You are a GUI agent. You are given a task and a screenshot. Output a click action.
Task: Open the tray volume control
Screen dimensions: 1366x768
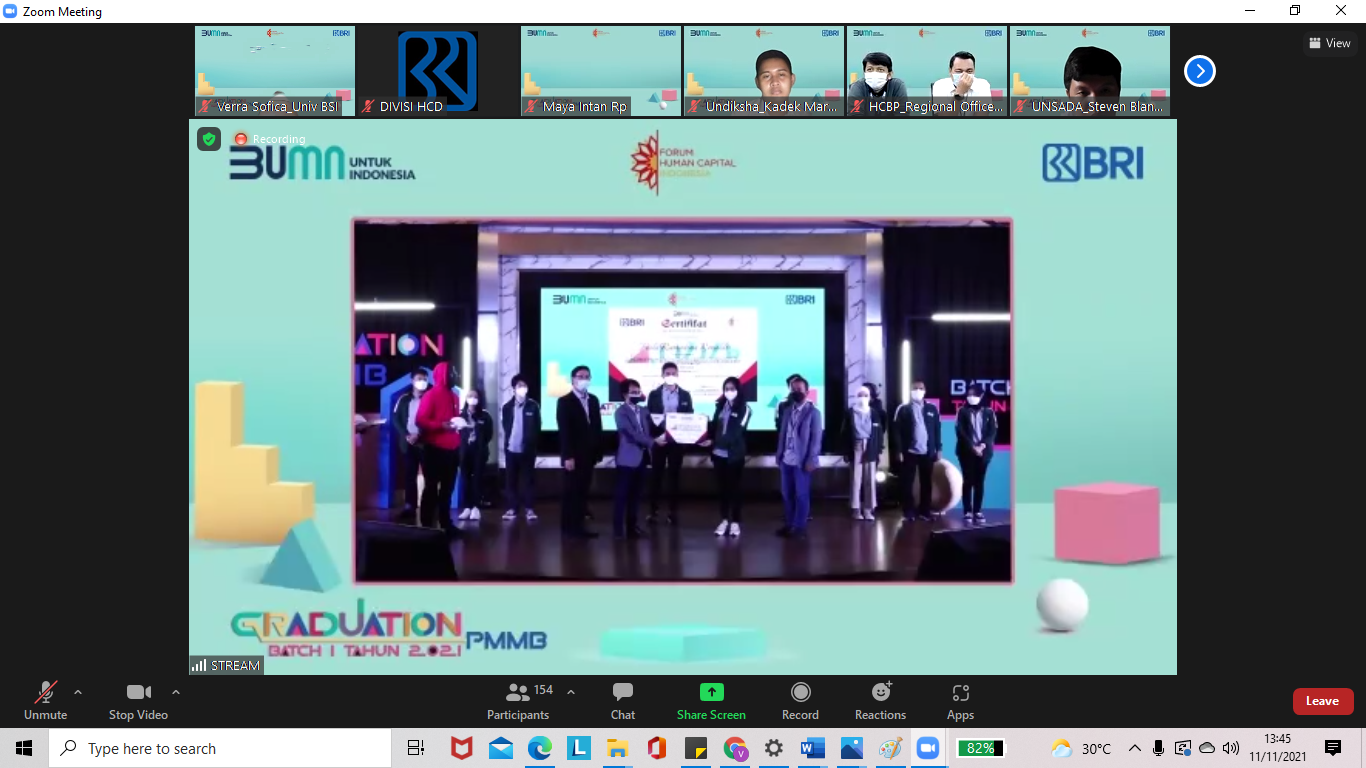pyautogui.click(x=1231, y=748)
